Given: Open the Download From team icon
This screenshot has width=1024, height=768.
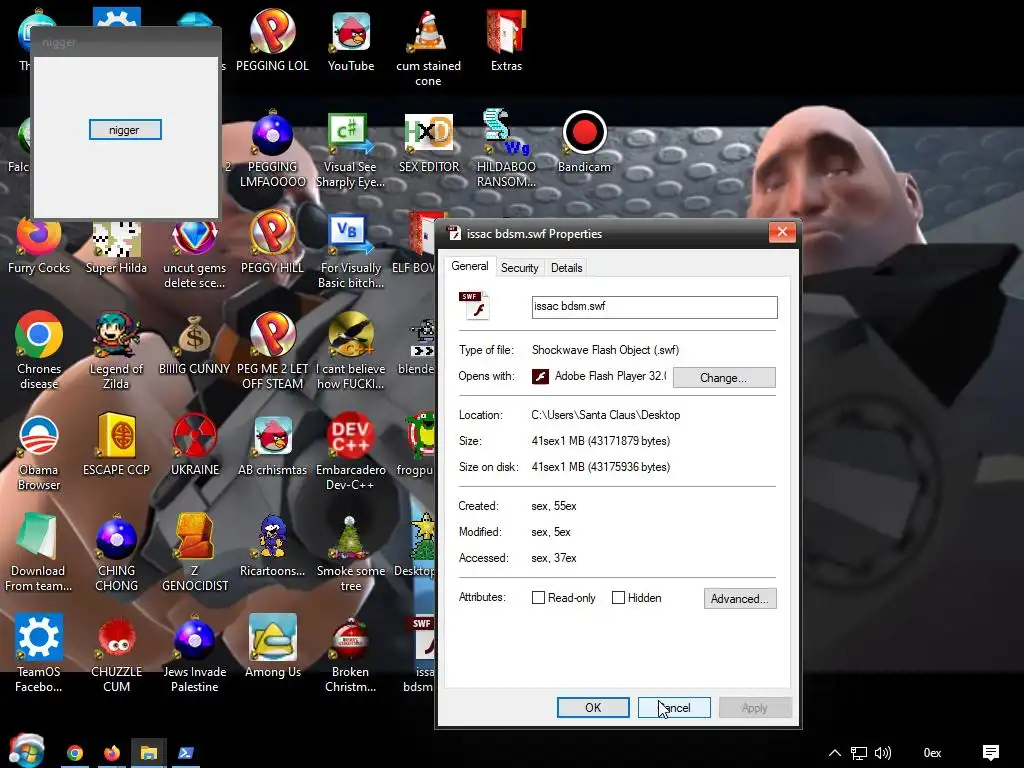Looking at the screenshot, I should pos(38,553).
